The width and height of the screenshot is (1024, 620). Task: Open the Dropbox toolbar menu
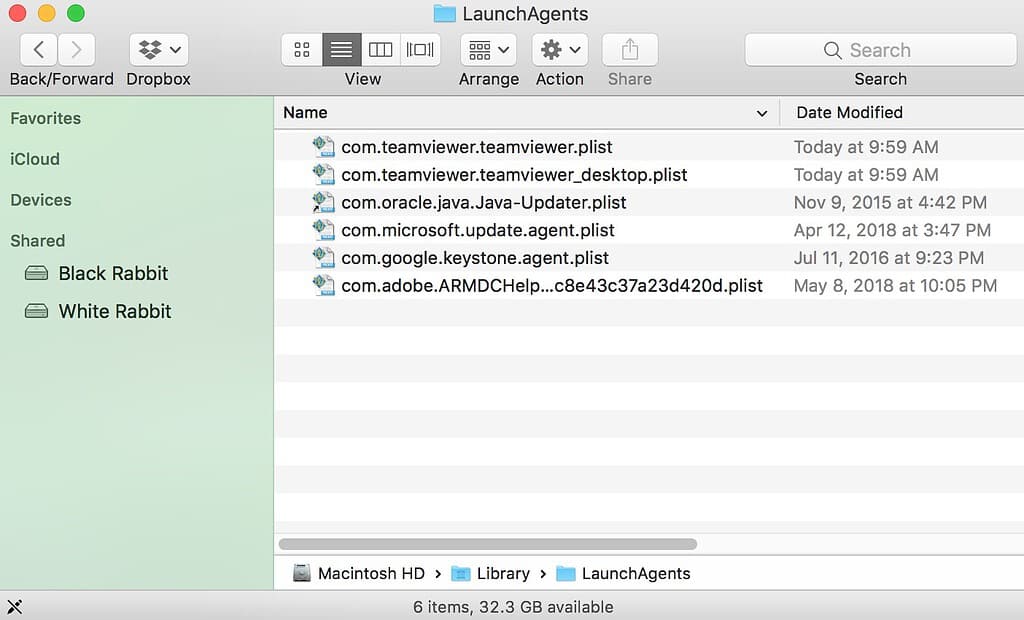[x=157, y=49]
